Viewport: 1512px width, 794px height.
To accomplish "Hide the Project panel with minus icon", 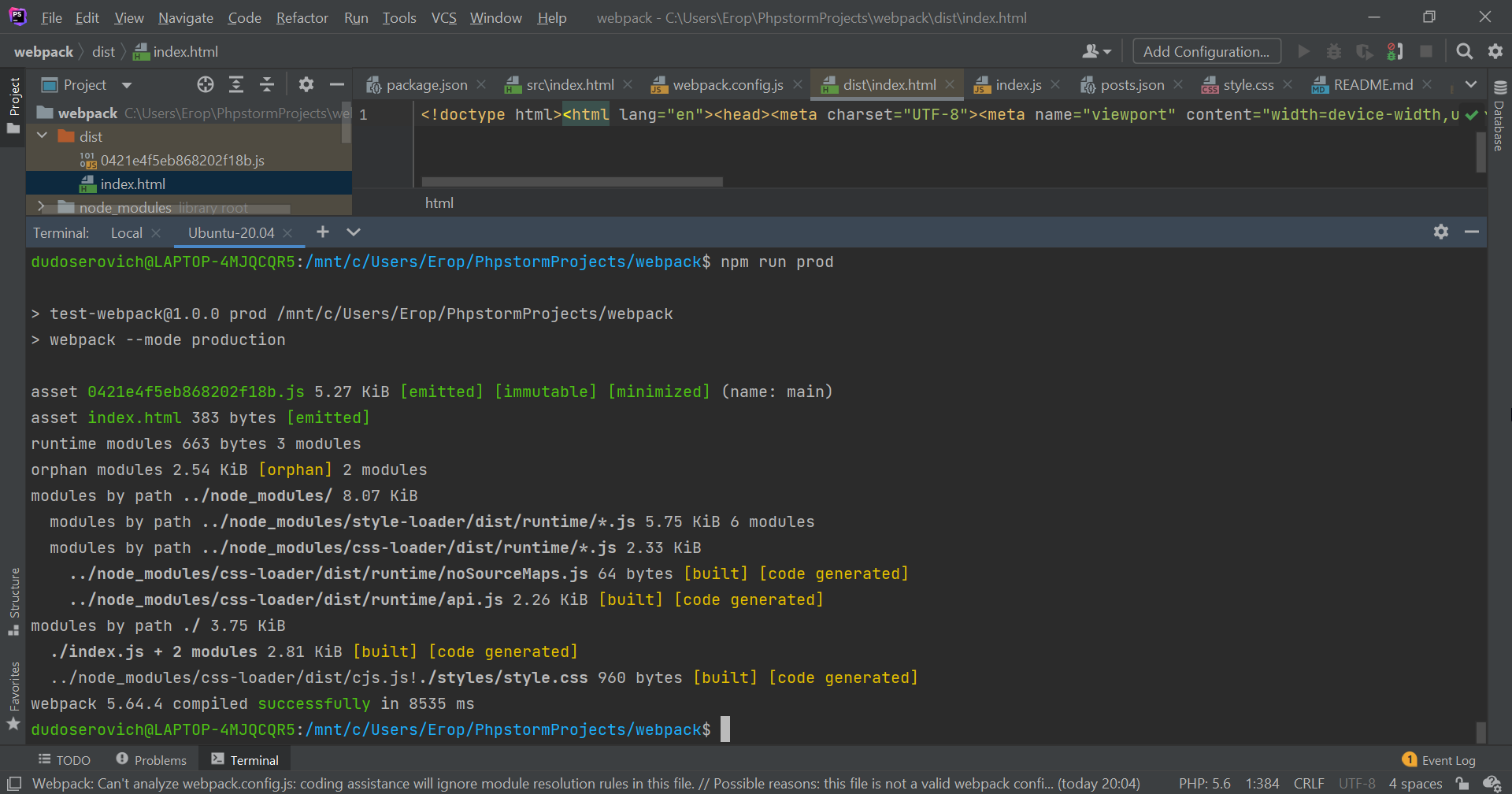I will (x=337, y=84).
